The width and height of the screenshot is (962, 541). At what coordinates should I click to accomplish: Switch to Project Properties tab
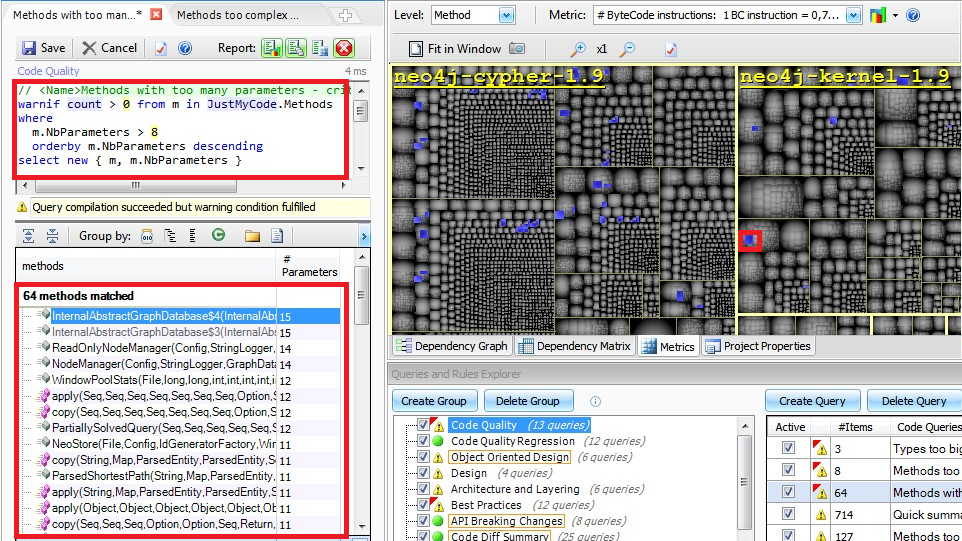tap(758, 346)
